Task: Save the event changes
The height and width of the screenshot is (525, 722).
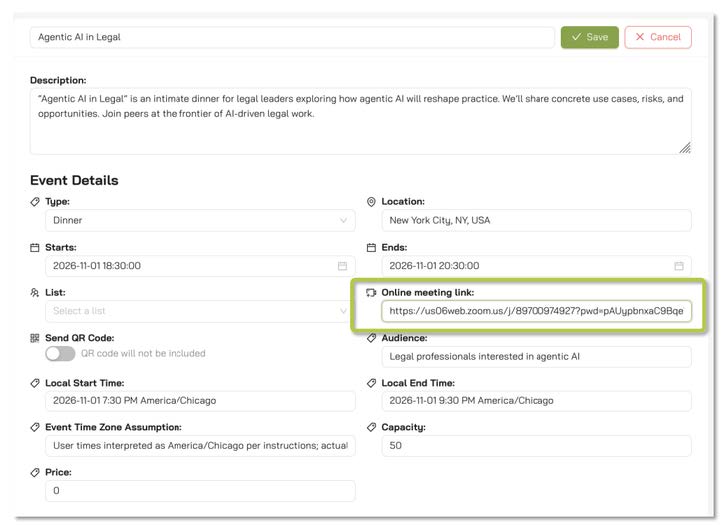Action: tap(589, 37)
